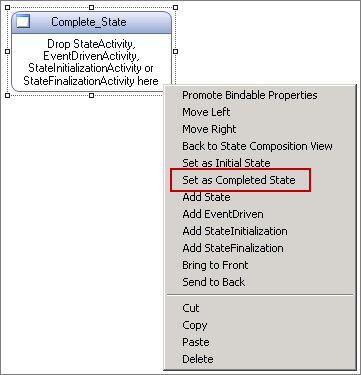This screenshot has width=361, height=375.
Task: Select Set as Completed State
Action: point(239,180)
